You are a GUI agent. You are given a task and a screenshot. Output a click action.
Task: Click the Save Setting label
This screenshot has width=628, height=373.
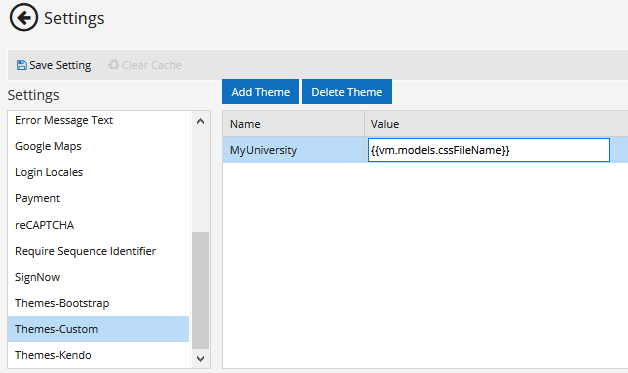60,65
